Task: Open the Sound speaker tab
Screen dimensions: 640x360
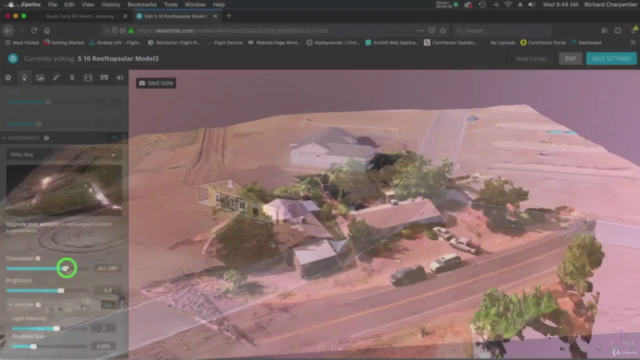Action: (120, 78)
